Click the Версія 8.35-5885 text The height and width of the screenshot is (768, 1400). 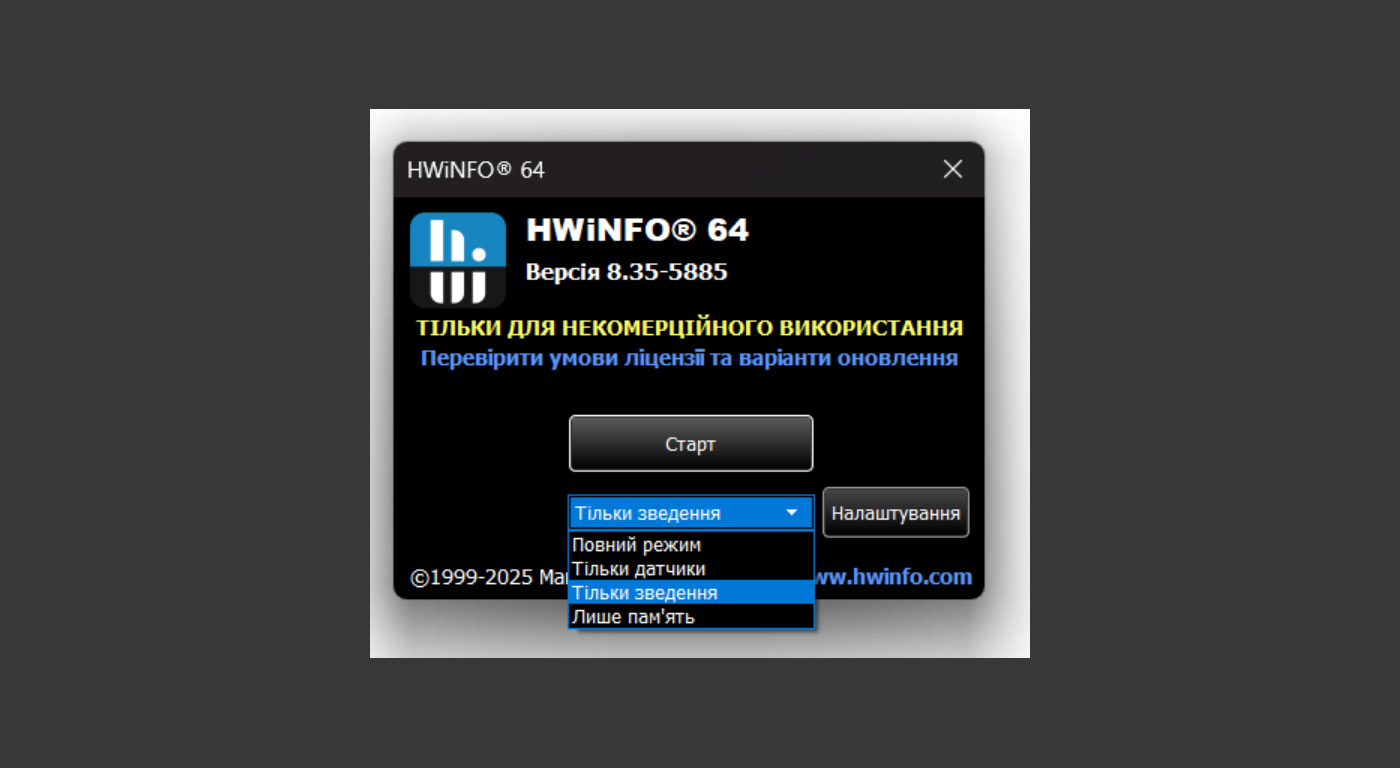(x=627, y=272)
